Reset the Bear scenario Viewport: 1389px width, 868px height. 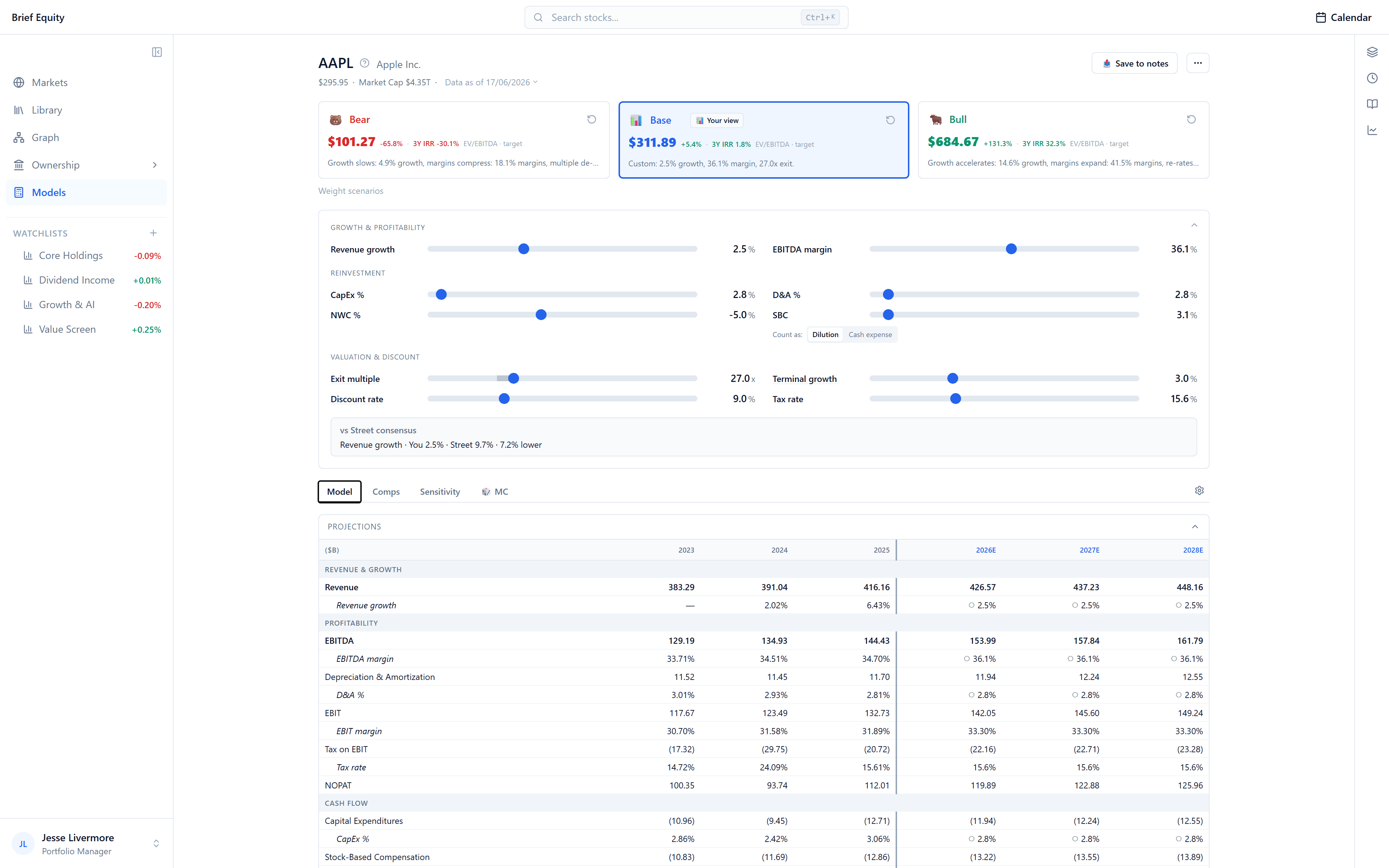pos(591,119)
